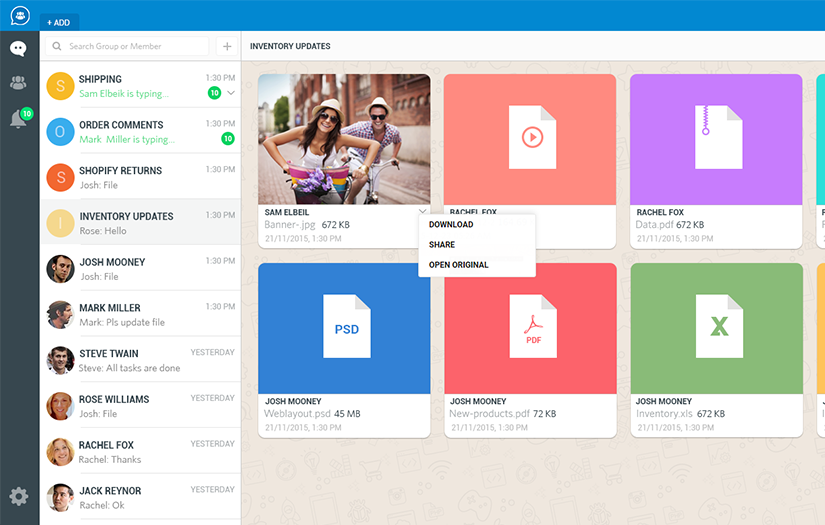Select Share from the context menu
This screenshot has width=825, height=525.
coord(442,245)
